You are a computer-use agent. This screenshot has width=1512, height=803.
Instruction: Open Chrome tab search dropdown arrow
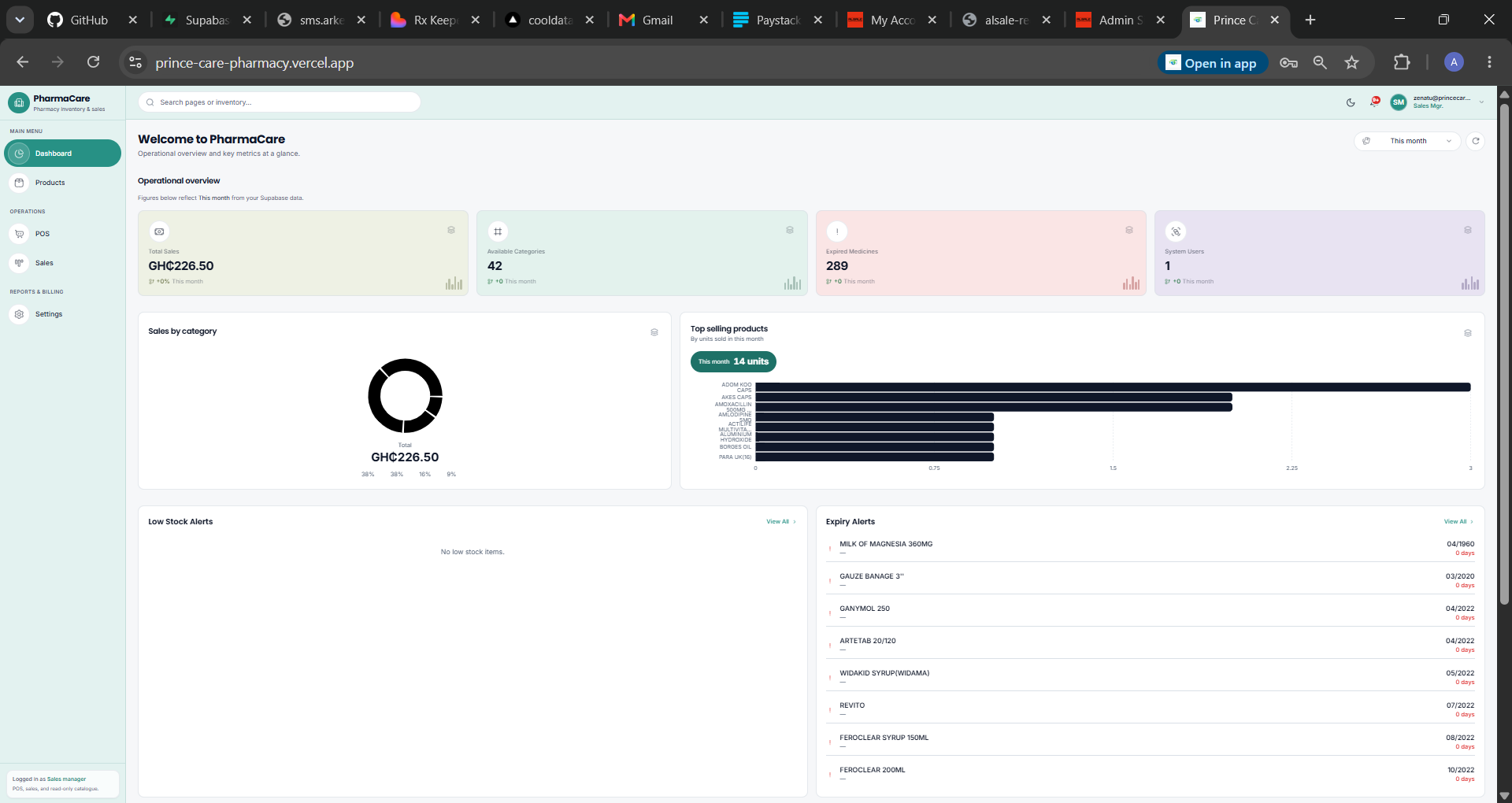(x=20, y=20)
